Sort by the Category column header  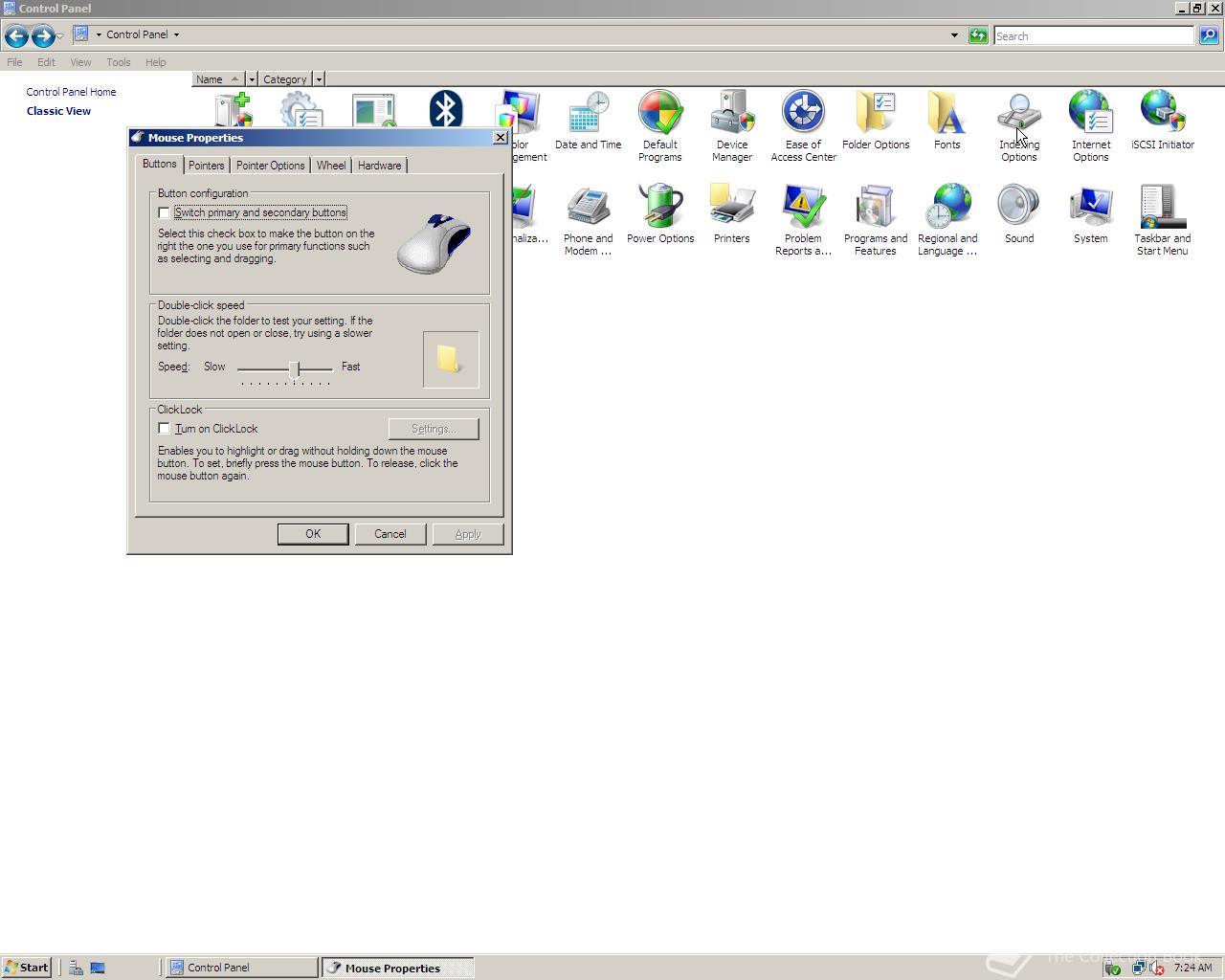pyautogui.click(x=285, y=79)
